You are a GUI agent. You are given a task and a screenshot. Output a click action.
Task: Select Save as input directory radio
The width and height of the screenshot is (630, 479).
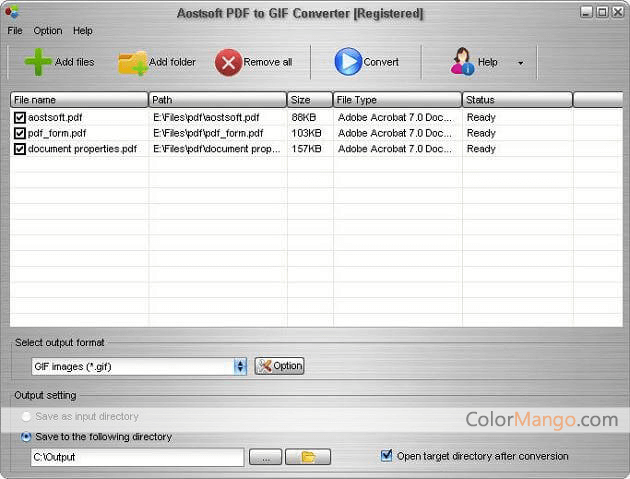tap(26, 417)
